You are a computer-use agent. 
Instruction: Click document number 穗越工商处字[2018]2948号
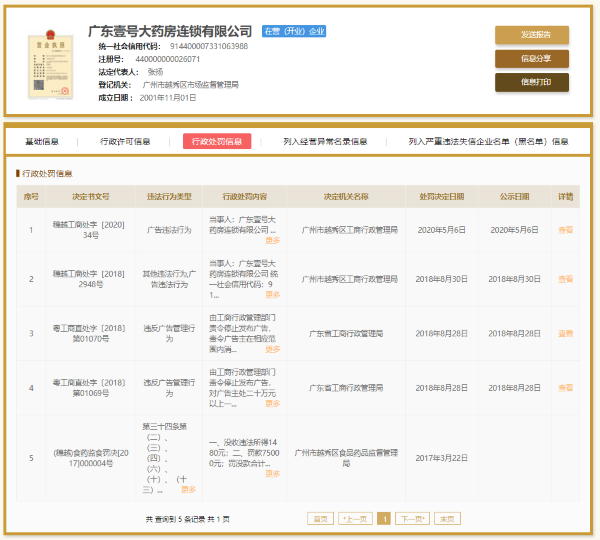click(x=89, y=279)
